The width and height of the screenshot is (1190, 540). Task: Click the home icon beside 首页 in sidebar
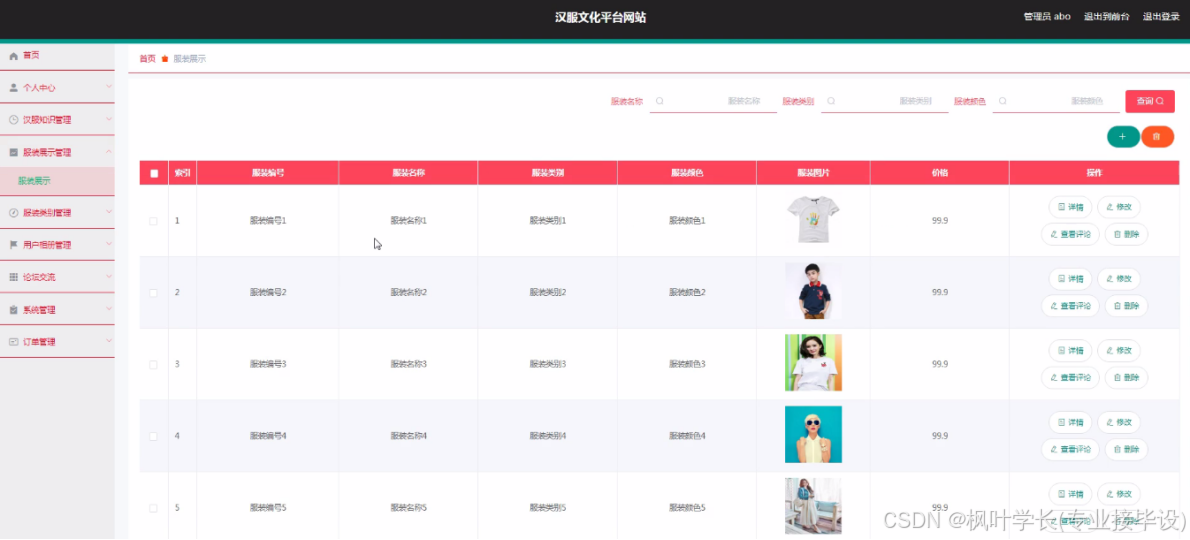(x=14, y=56)
